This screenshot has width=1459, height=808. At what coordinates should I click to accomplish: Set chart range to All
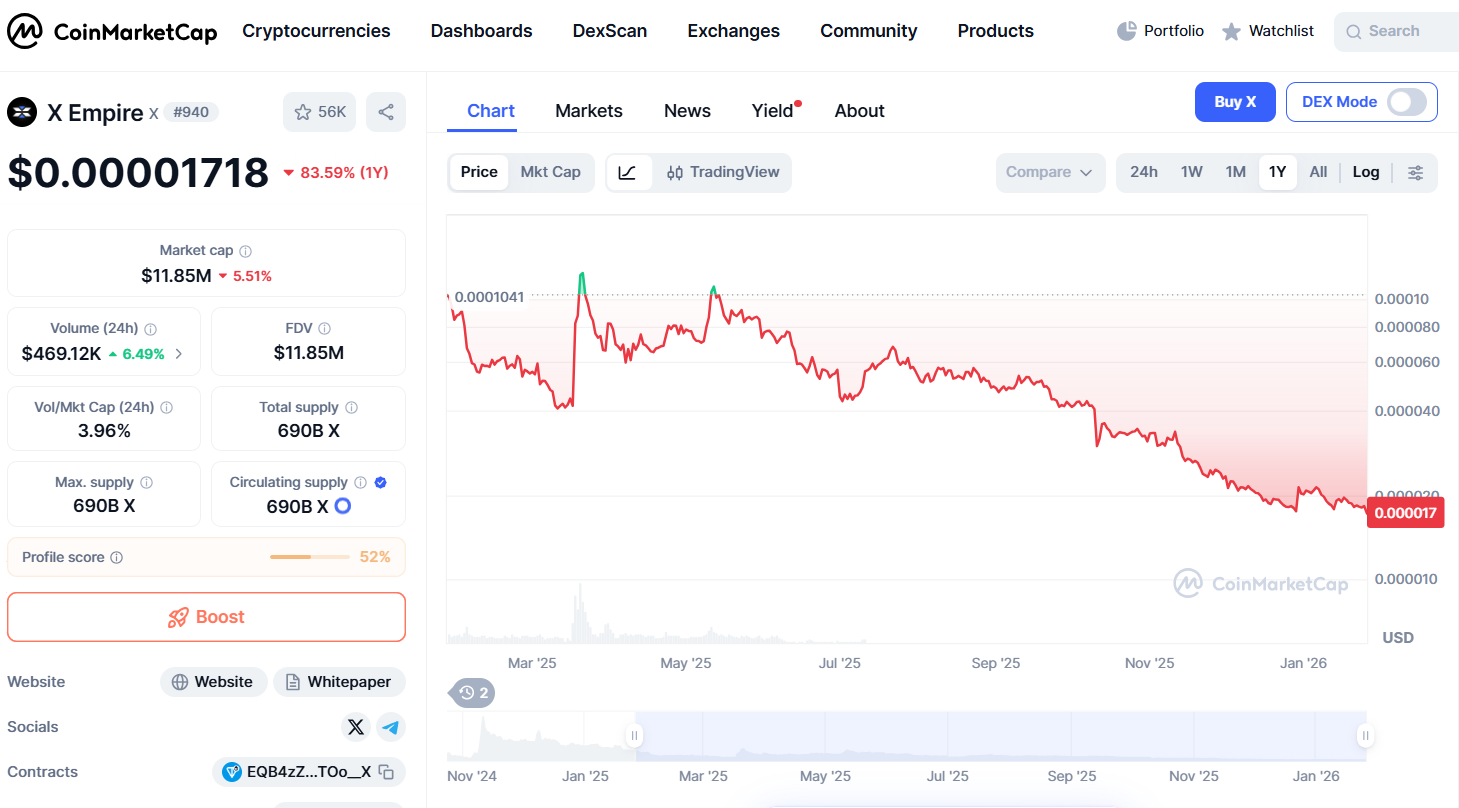tap(1318, 172)
